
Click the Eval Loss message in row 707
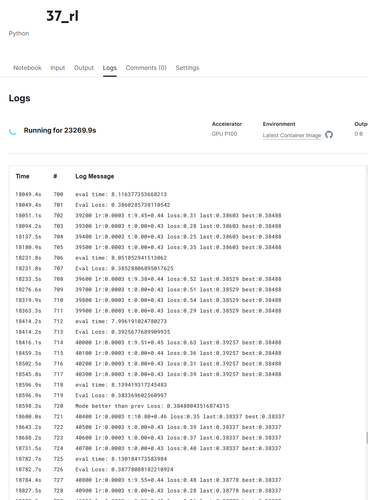124,268
